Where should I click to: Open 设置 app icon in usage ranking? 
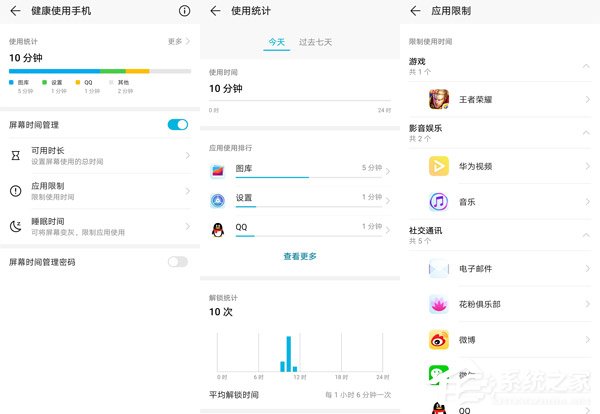pos(218,200)
